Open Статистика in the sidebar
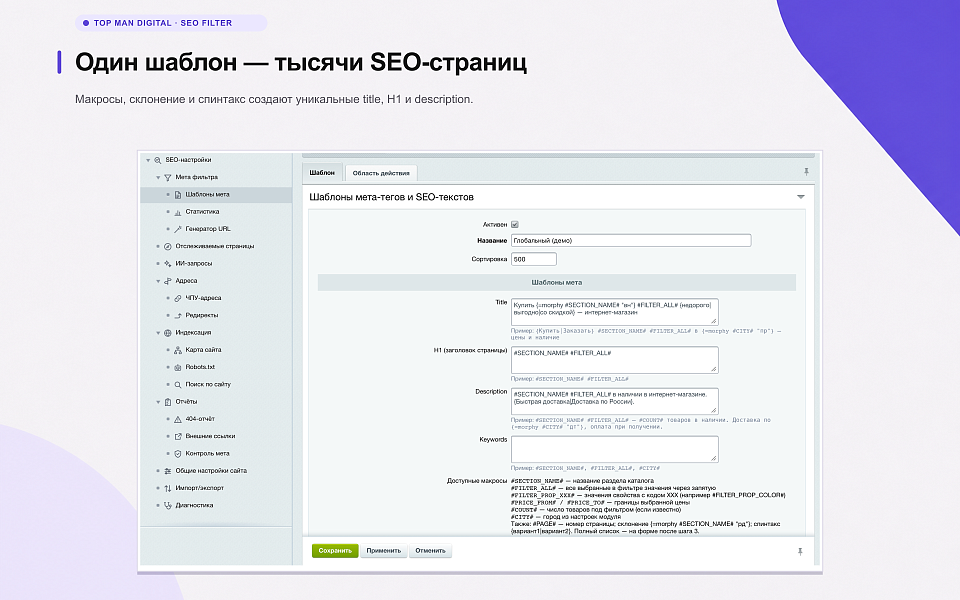Screen dimensions: 960x600 pos(202,212)
